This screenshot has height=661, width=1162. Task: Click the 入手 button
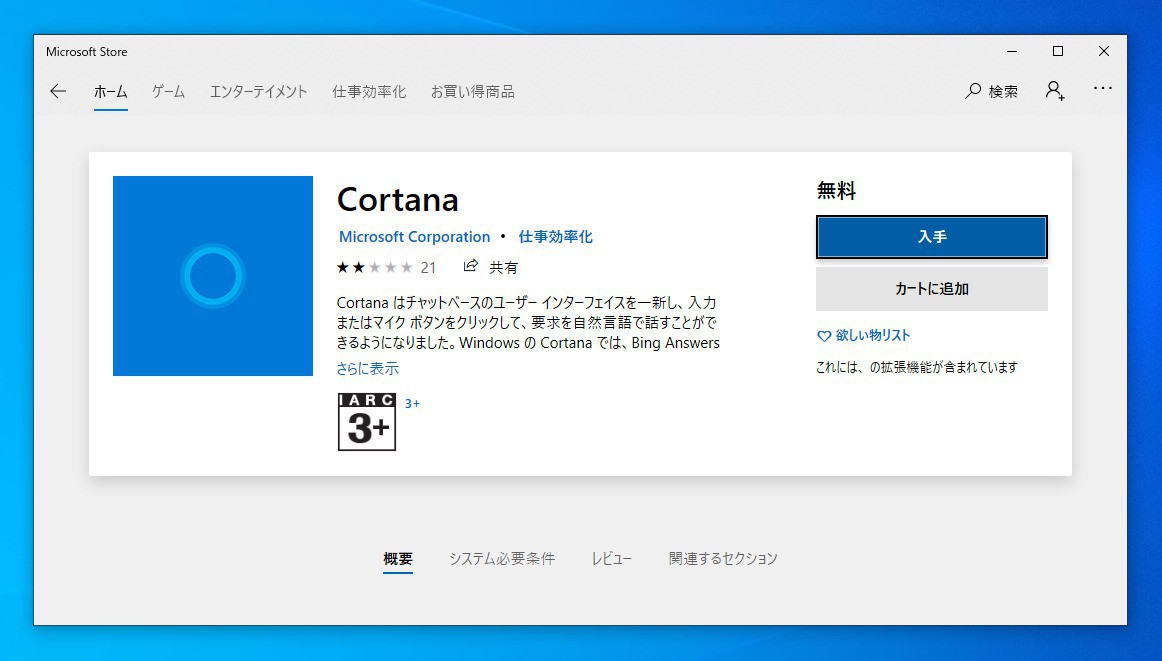pos(932,237)
